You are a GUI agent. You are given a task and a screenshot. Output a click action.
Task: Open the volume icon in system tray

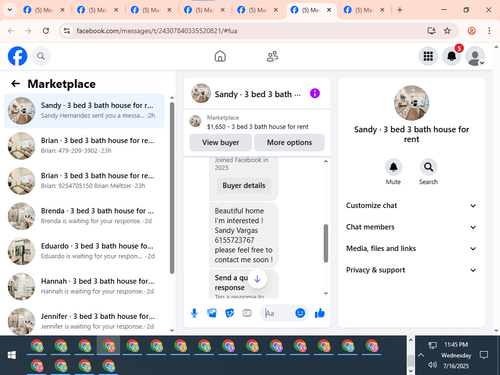[432, 365]
